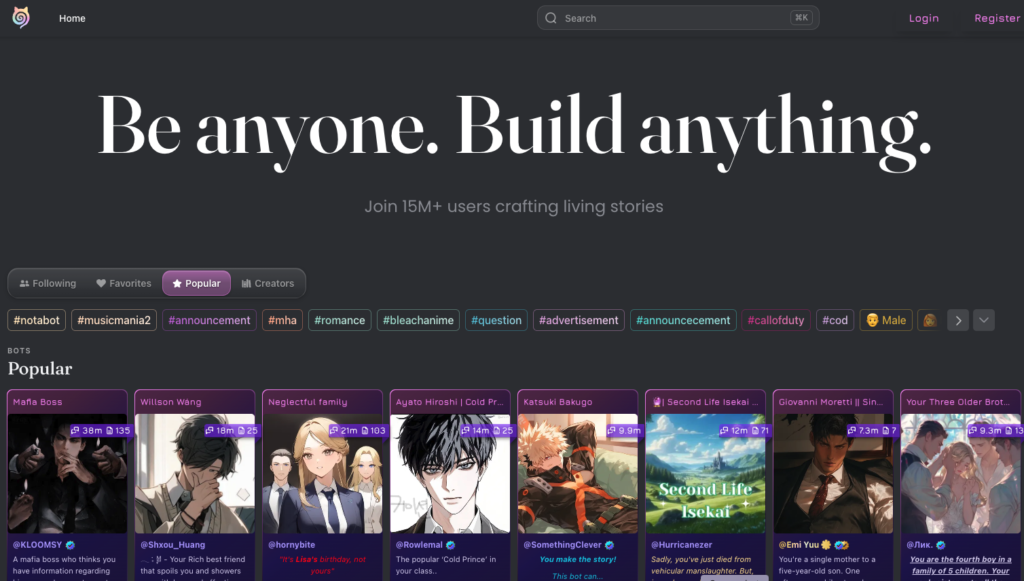Open the Second Life Isekai bot thumbnail
This screenshot has height=581, width=1024.
pos(705,473)
